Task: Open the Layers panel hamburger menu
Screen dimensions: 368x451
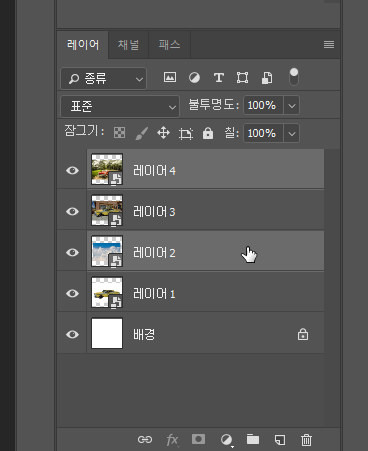Action: (329, 44)
